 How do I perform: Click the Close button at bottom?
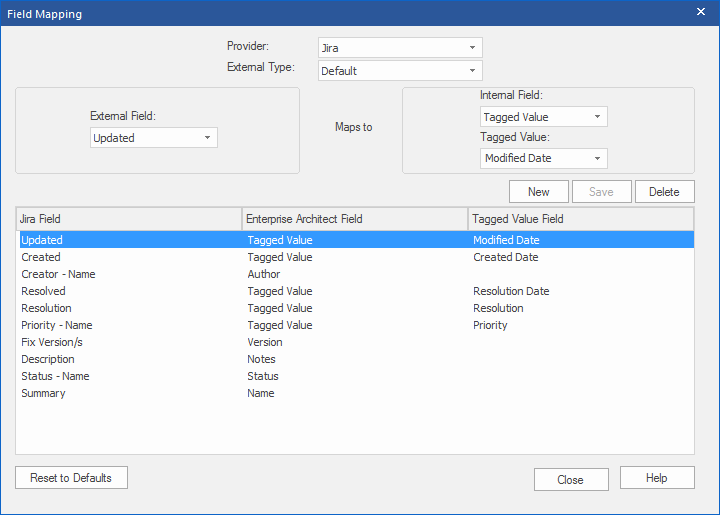pos(571,480)
